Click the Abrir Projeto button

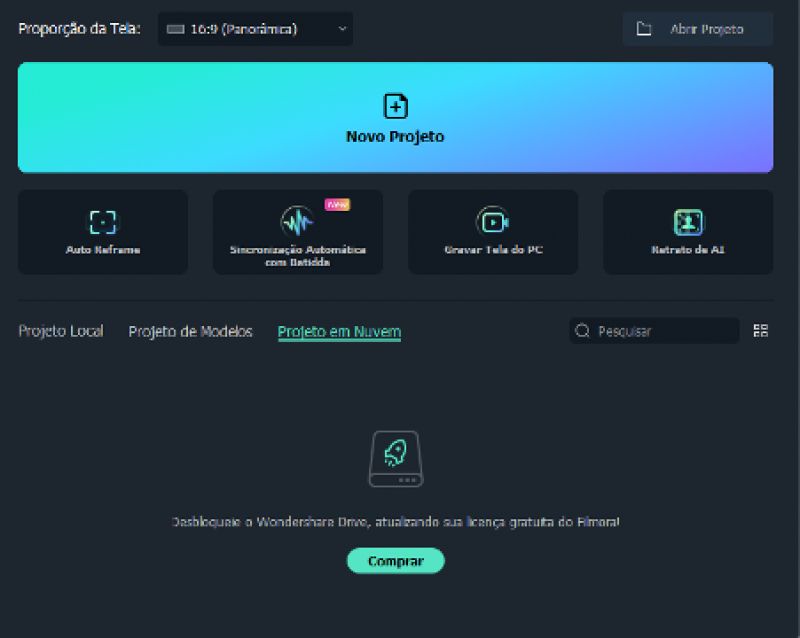697,29
